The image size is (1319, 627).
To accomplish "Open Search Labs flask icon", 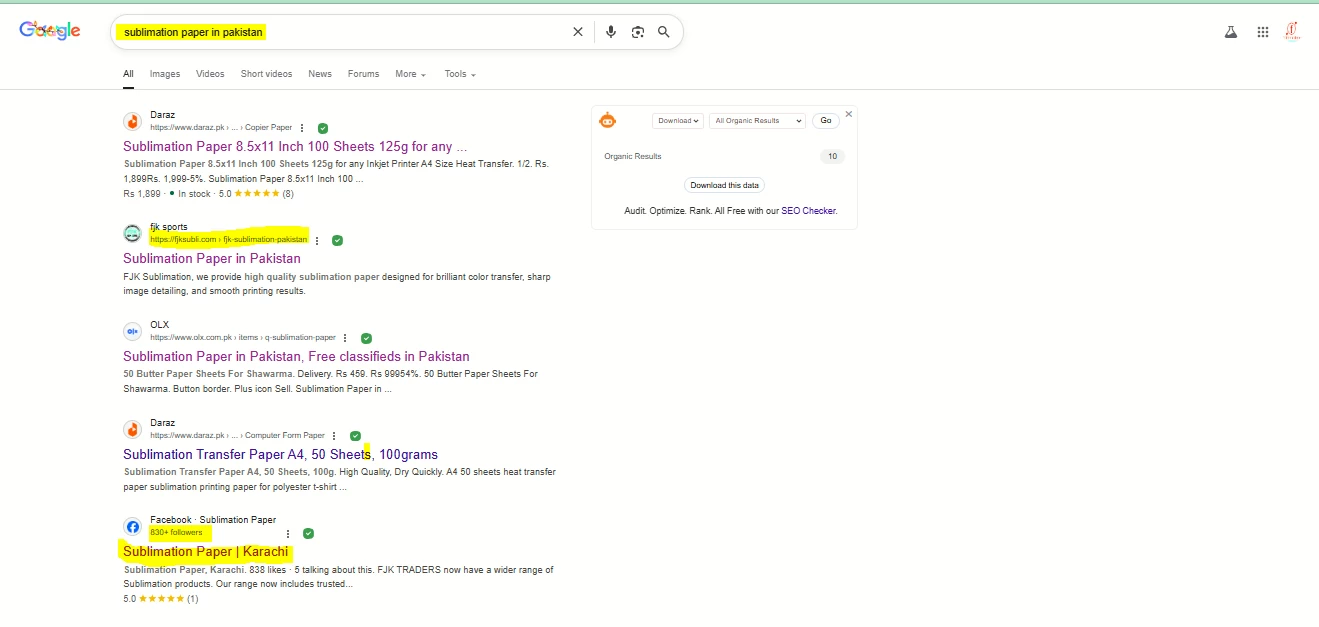I will pos(1230,31).
